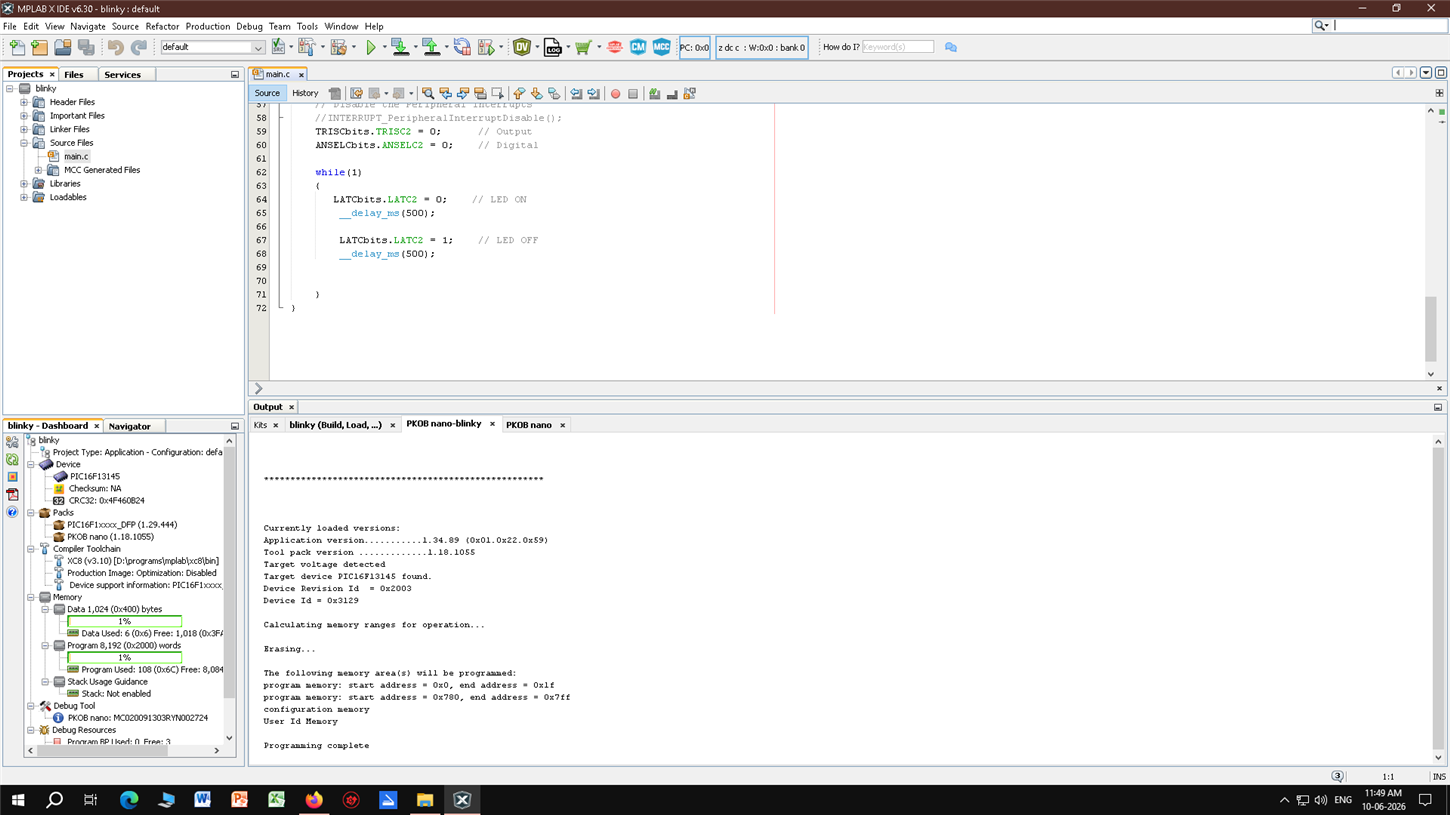Click the Data memory 1% usage bar

(124, 621)
